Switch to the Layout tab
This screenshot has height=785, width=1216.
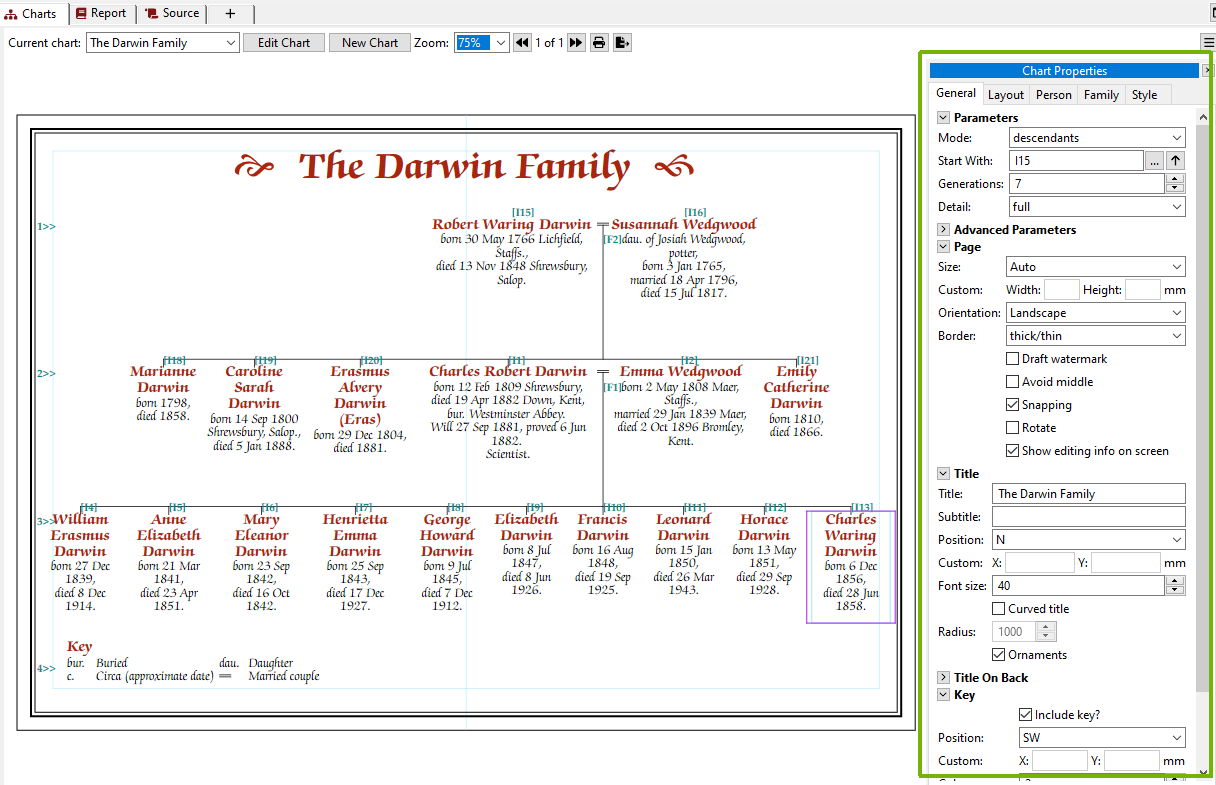(x=1005, y=95)
